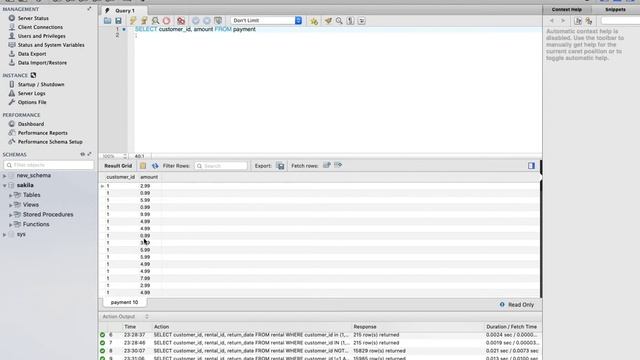Sort by the amount column header
The image size is (640, 360).
tap(149, 177)
